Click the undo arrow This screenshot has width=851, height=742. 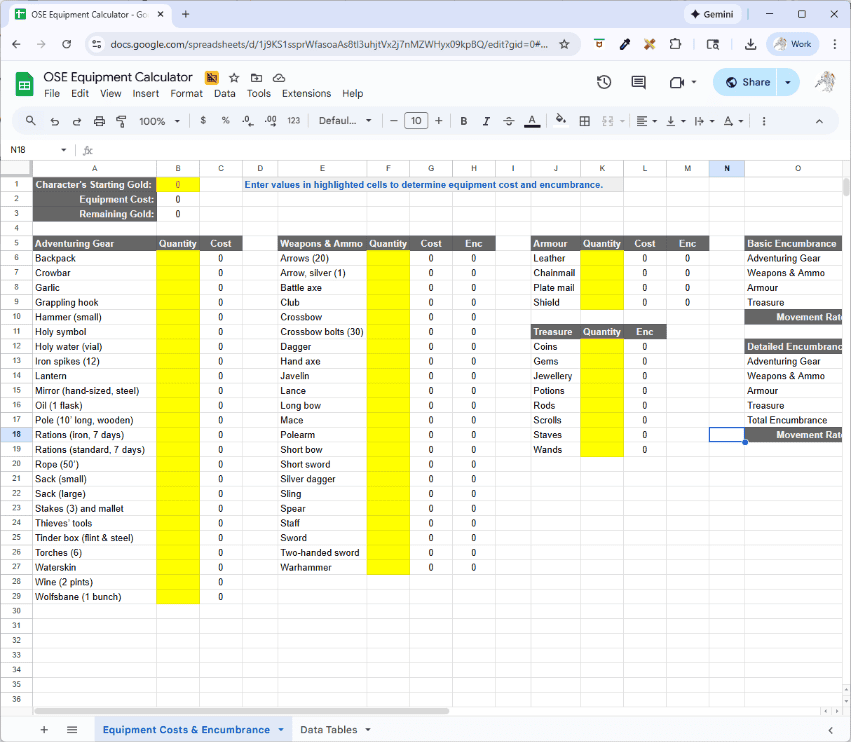click(54, 121)
